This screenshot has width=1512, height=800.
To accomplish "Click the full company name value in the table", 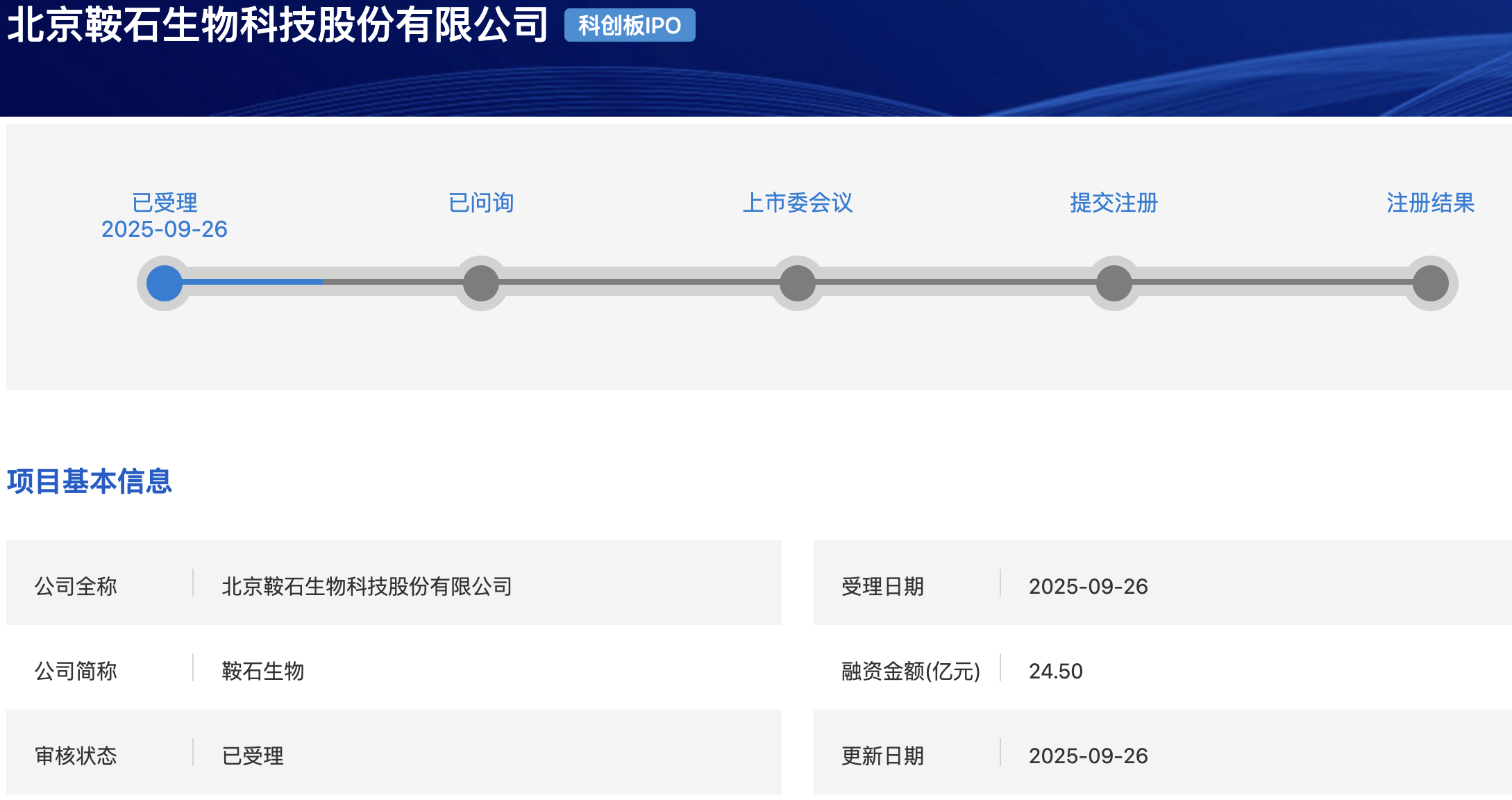I will (367, 586).
